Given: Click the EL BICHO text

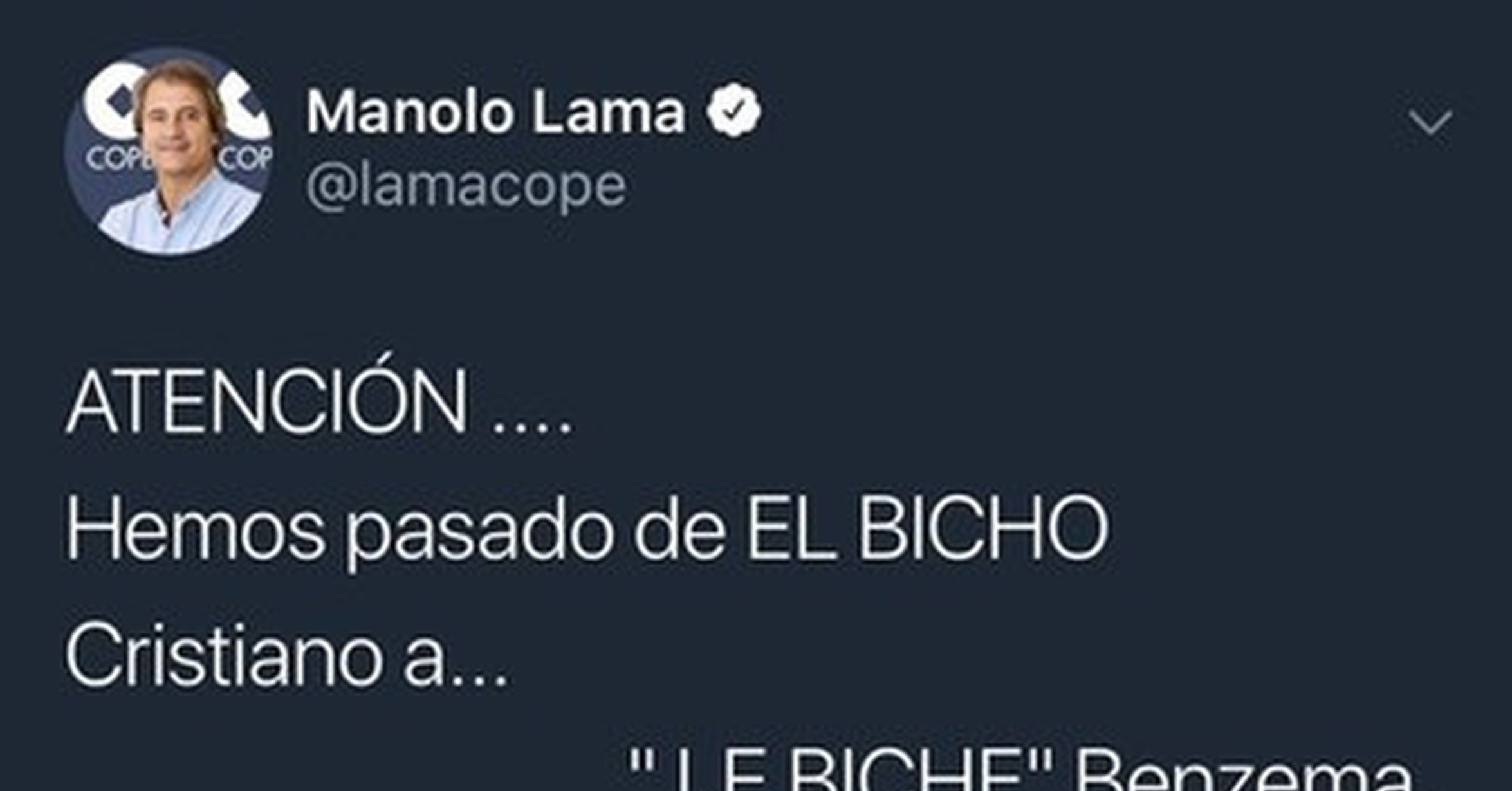Looking at the screenshot, I should [927, 529].
